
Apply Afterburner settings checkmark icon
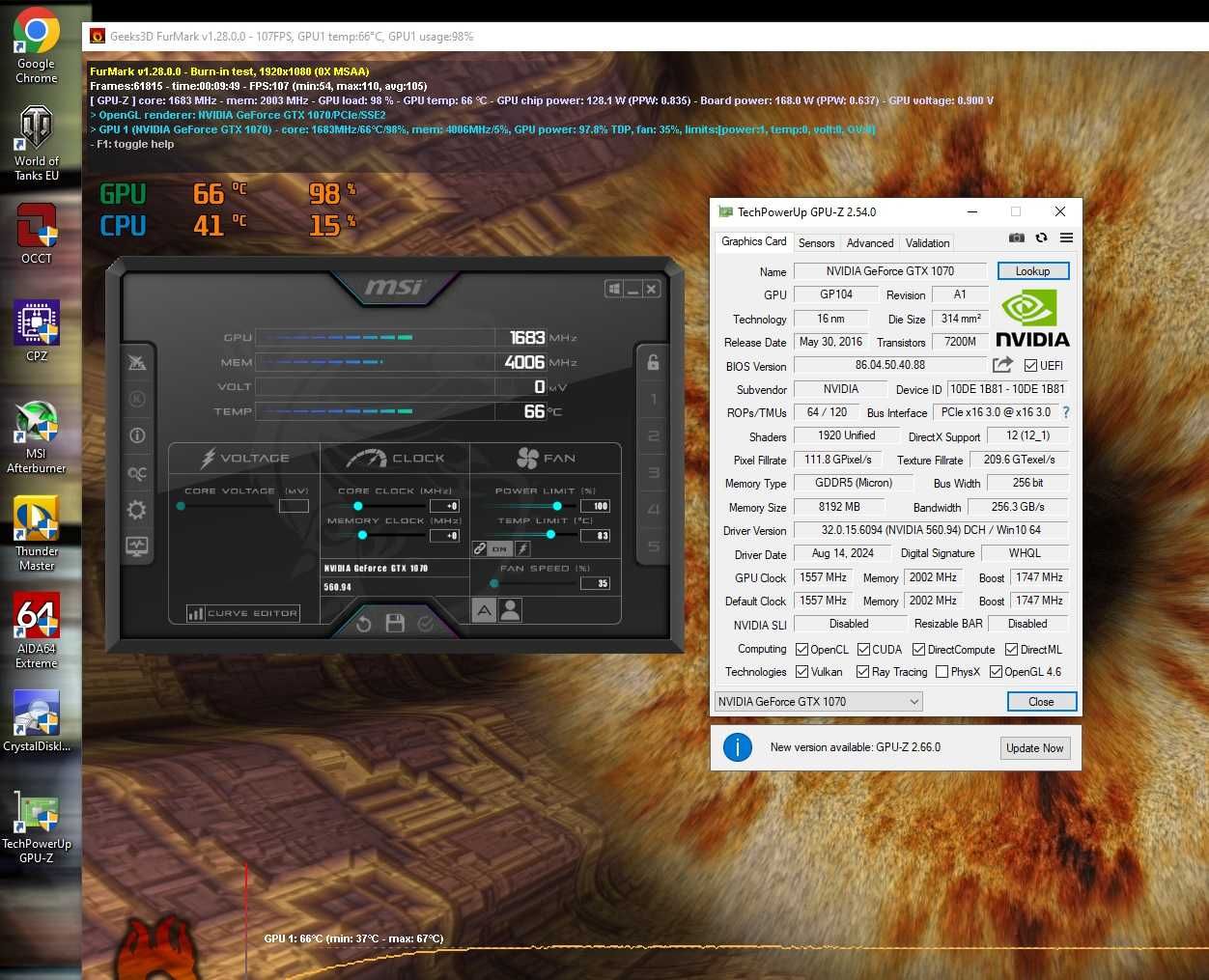(426, 624)
